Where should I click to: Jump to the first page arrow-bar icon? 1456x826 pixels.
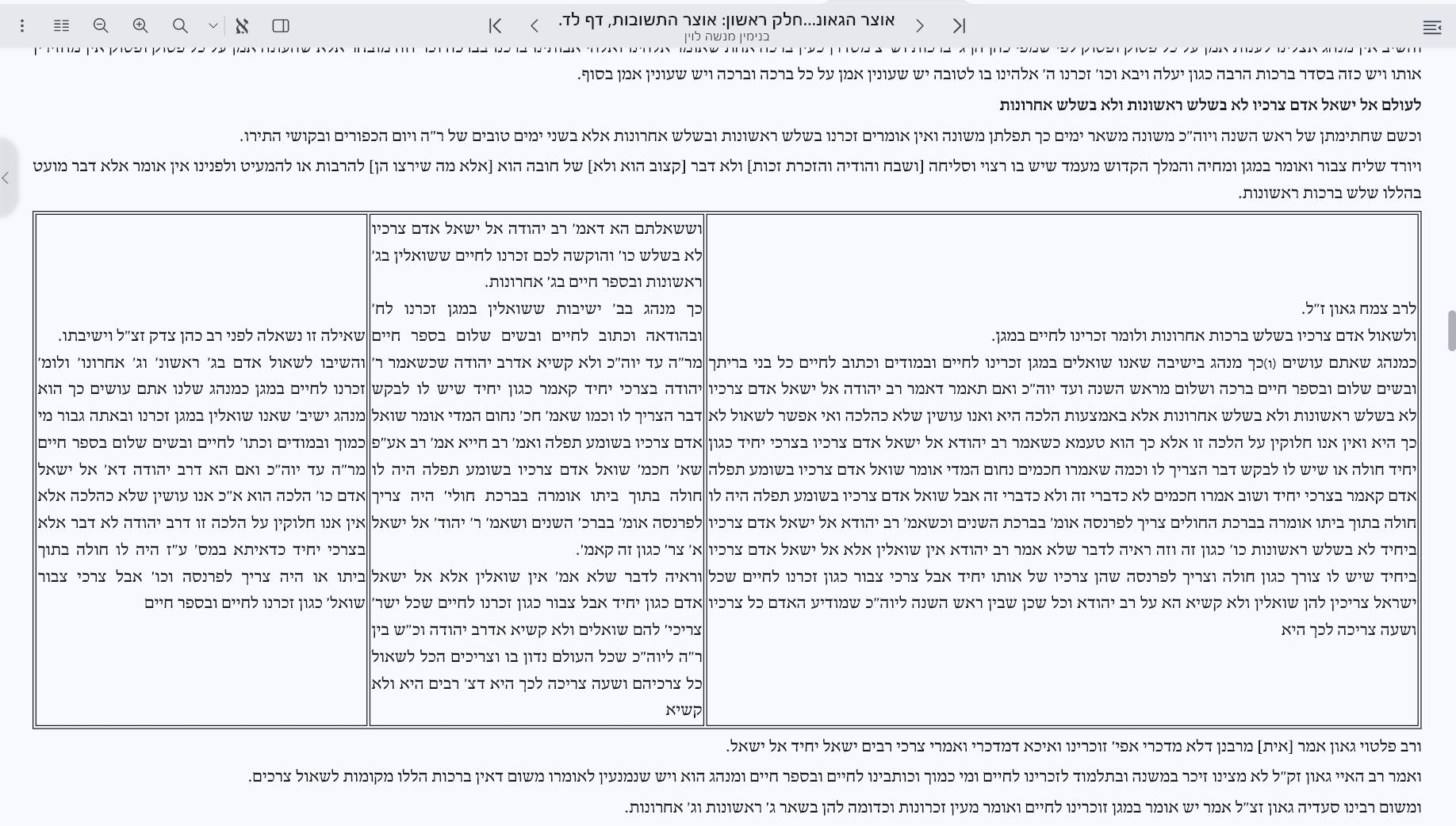[495, 26]
